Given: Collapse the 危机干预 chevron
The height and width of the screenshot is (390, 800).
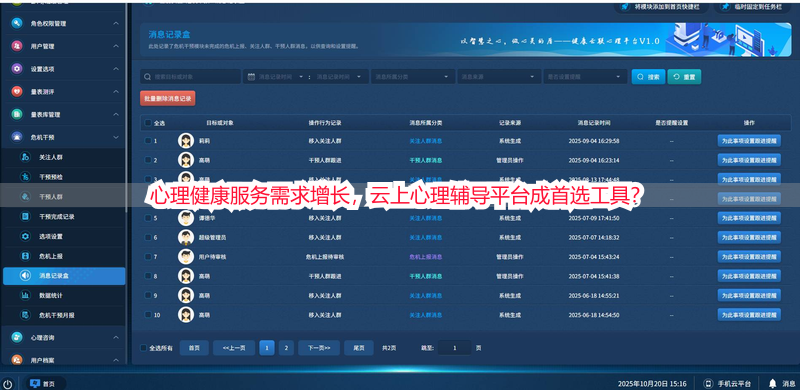Looking at the screenshot, I should pos(116,137).
